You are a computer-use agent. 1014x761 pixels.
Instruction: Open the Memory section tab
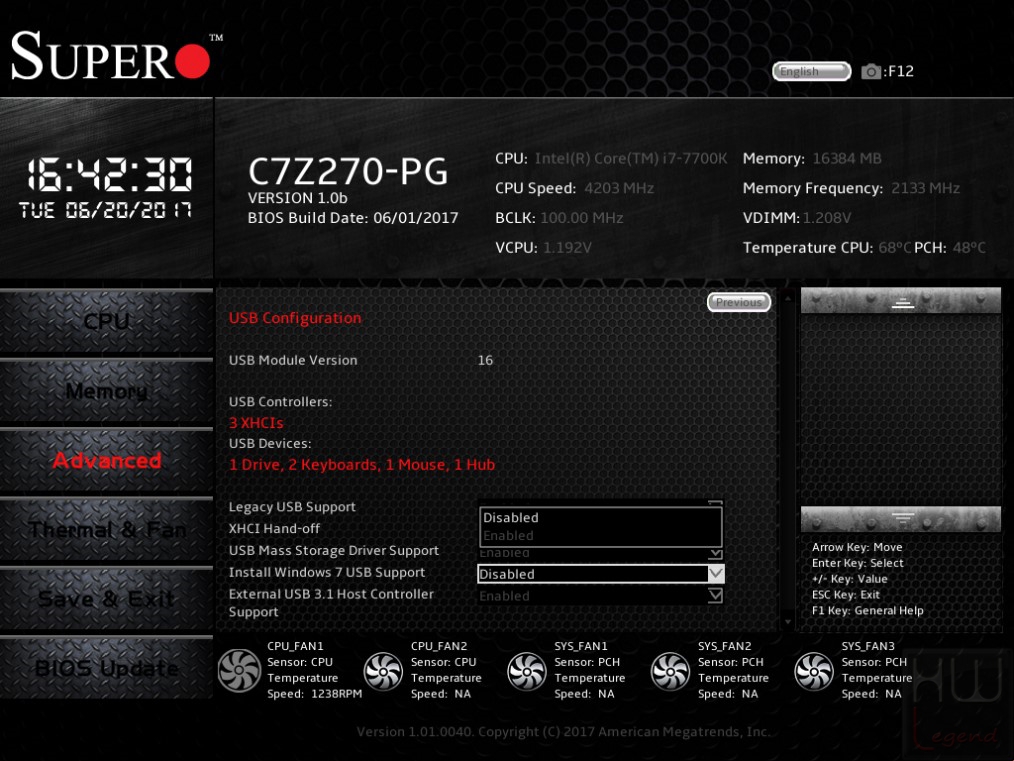[107, 391]
